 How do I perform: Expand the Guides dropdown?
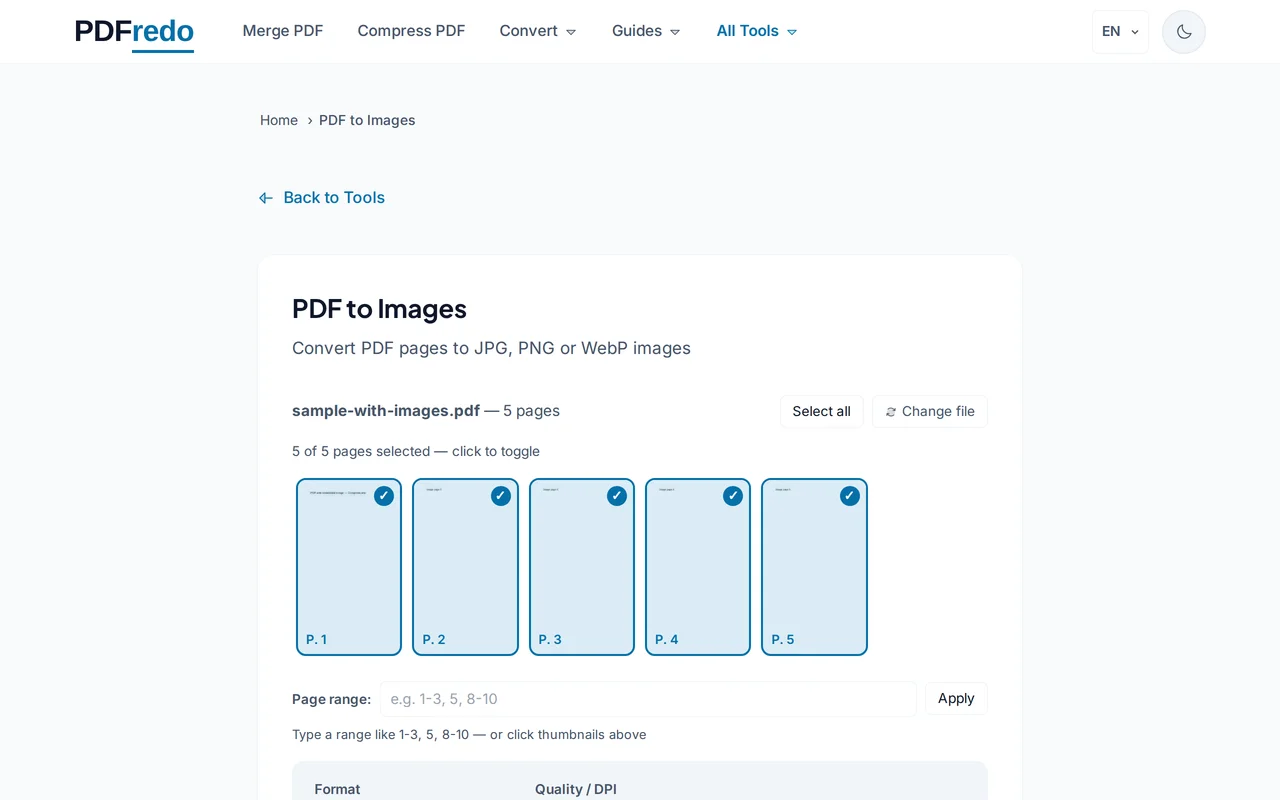(645, 31)
